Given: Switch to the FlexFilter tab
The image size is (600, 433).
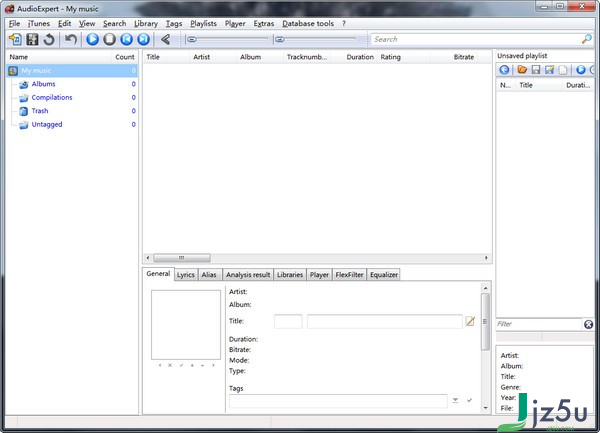Looking at the screenshot, I should tap(349, 275).
